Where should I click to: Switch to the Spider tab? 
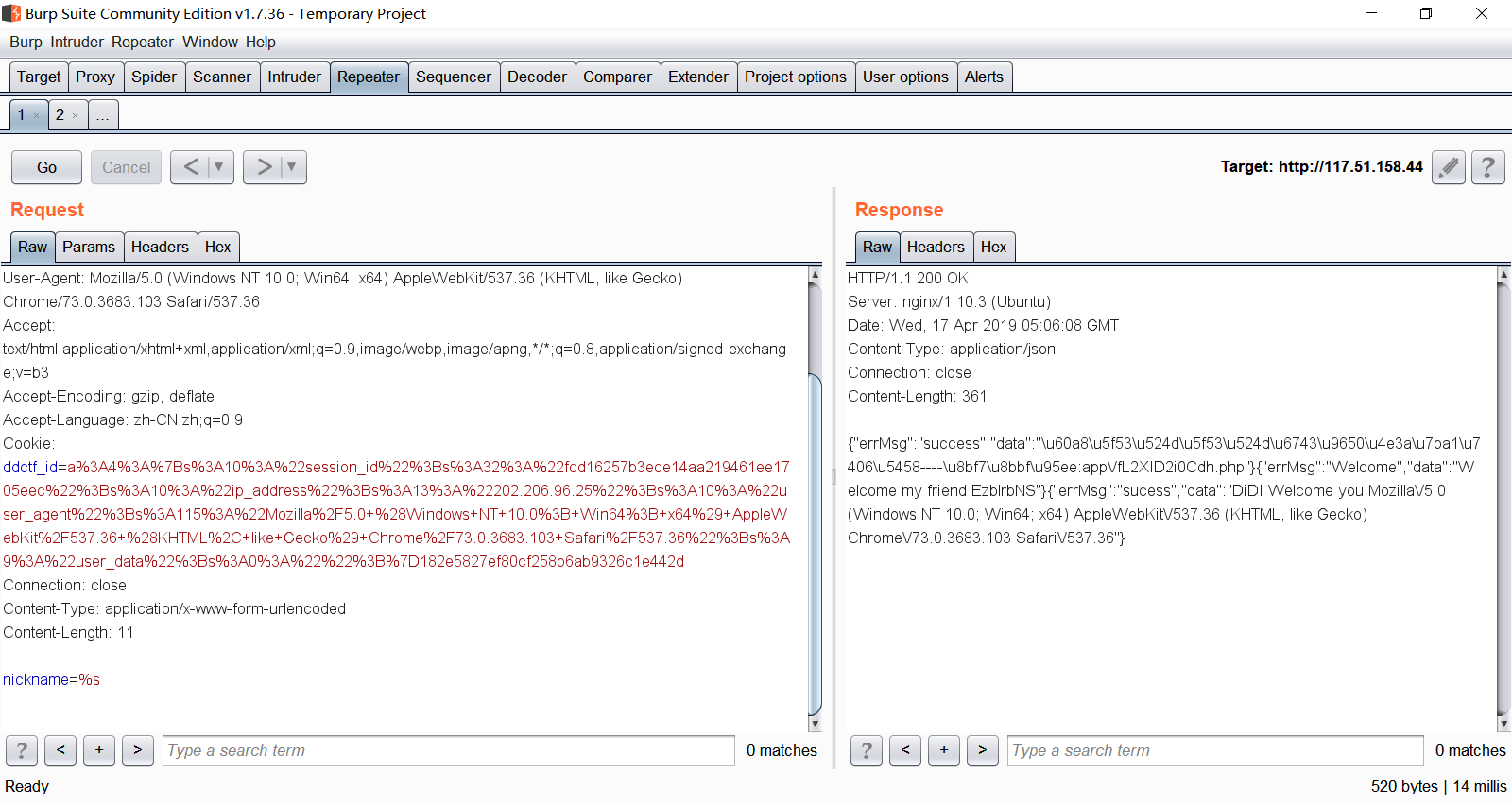click(154, 77)
